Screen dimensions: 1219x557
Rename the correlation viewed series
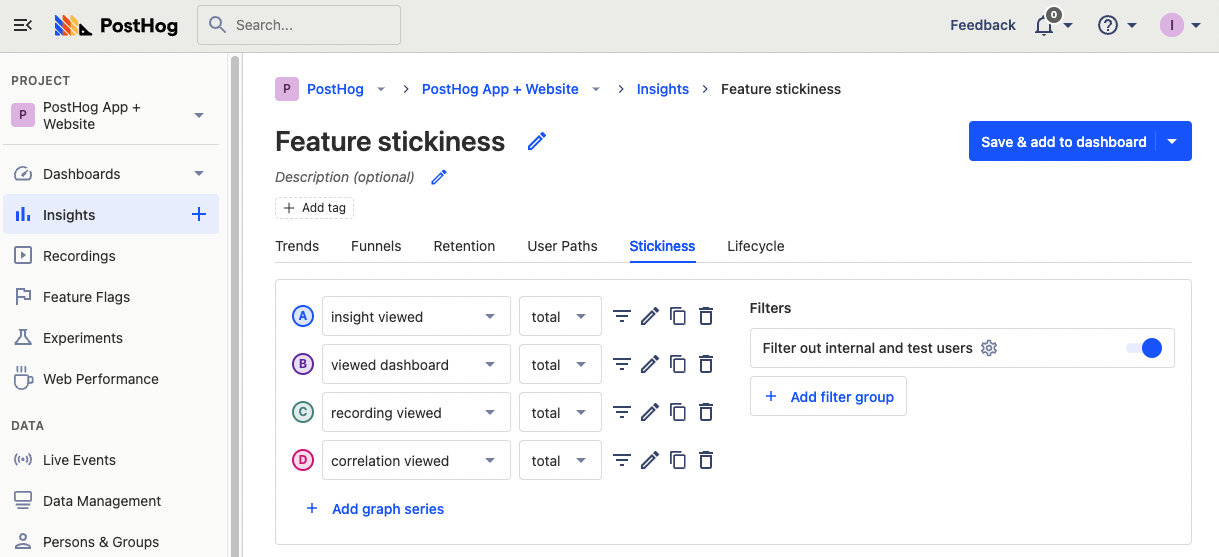[650, 460]
